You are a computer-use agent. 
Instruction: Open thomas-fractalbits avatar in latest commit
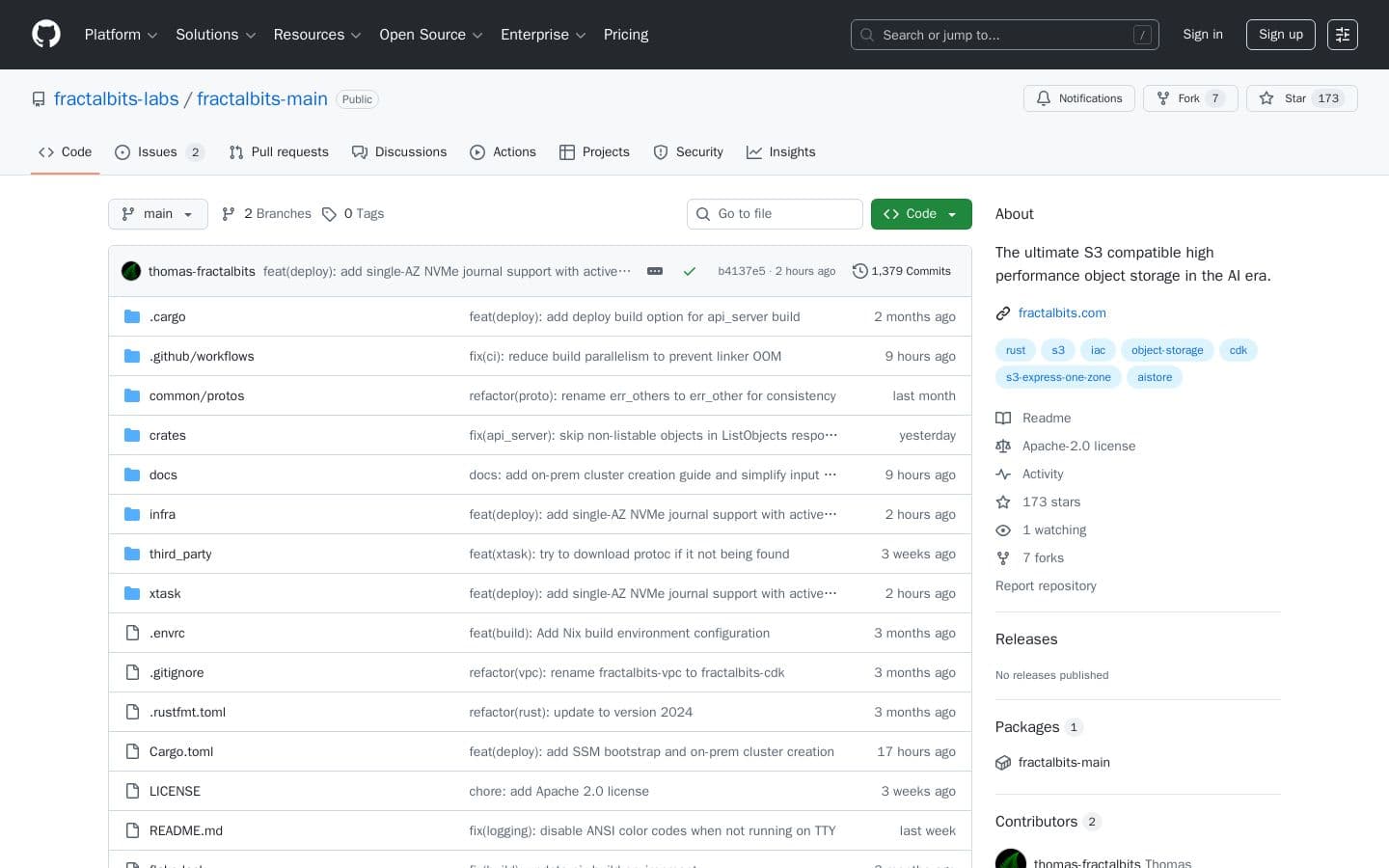tap(131, 271)
